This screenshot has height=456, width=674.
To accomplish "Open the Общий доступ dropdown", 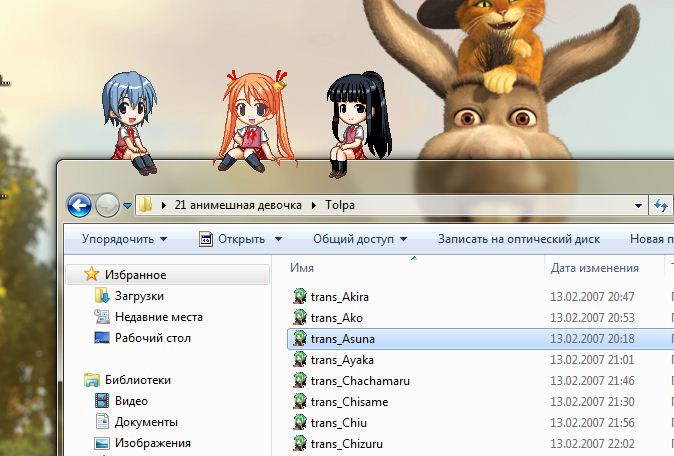I will pyautogui.click(x=360, y=239).
